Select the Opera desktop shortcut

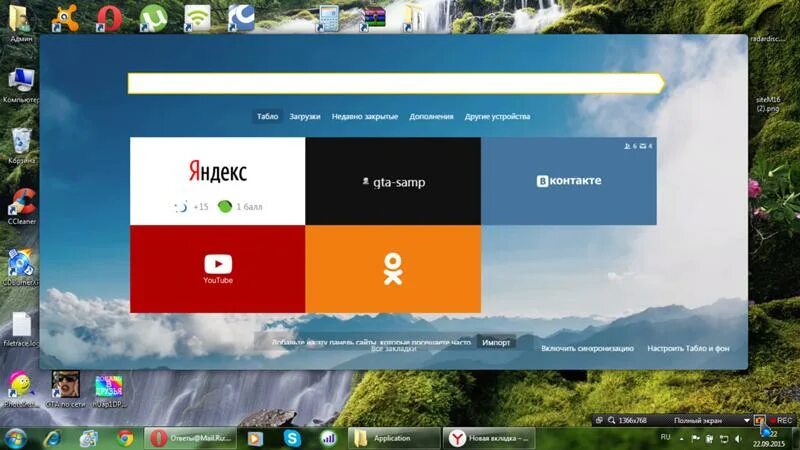[x=109, y=18]
